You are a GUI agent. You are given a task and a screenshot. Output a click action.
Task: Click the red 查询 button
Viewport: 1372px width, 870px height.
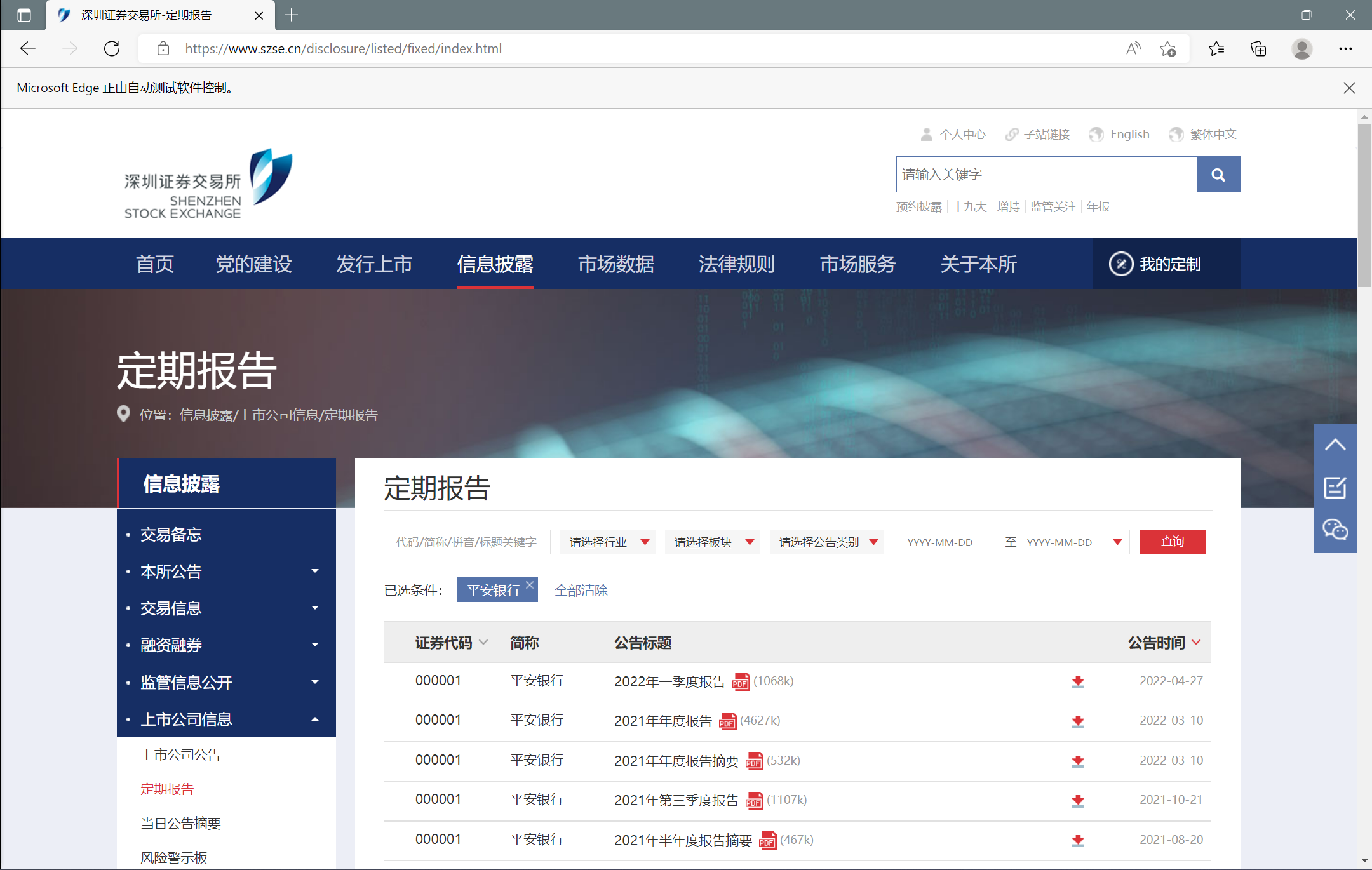(x=1173, y=542)
